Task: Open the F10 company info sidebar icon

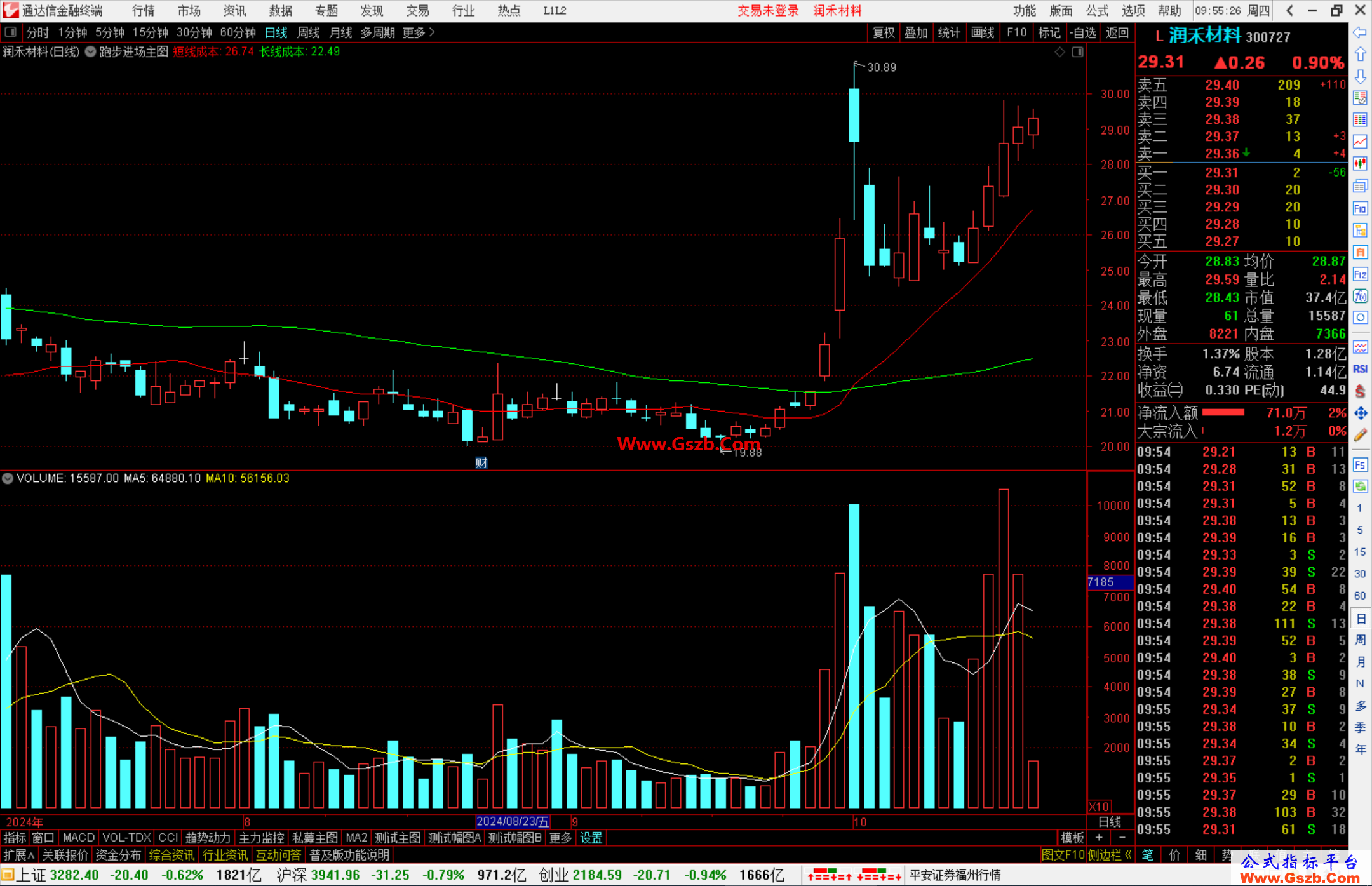Action: pos(1360,208)
